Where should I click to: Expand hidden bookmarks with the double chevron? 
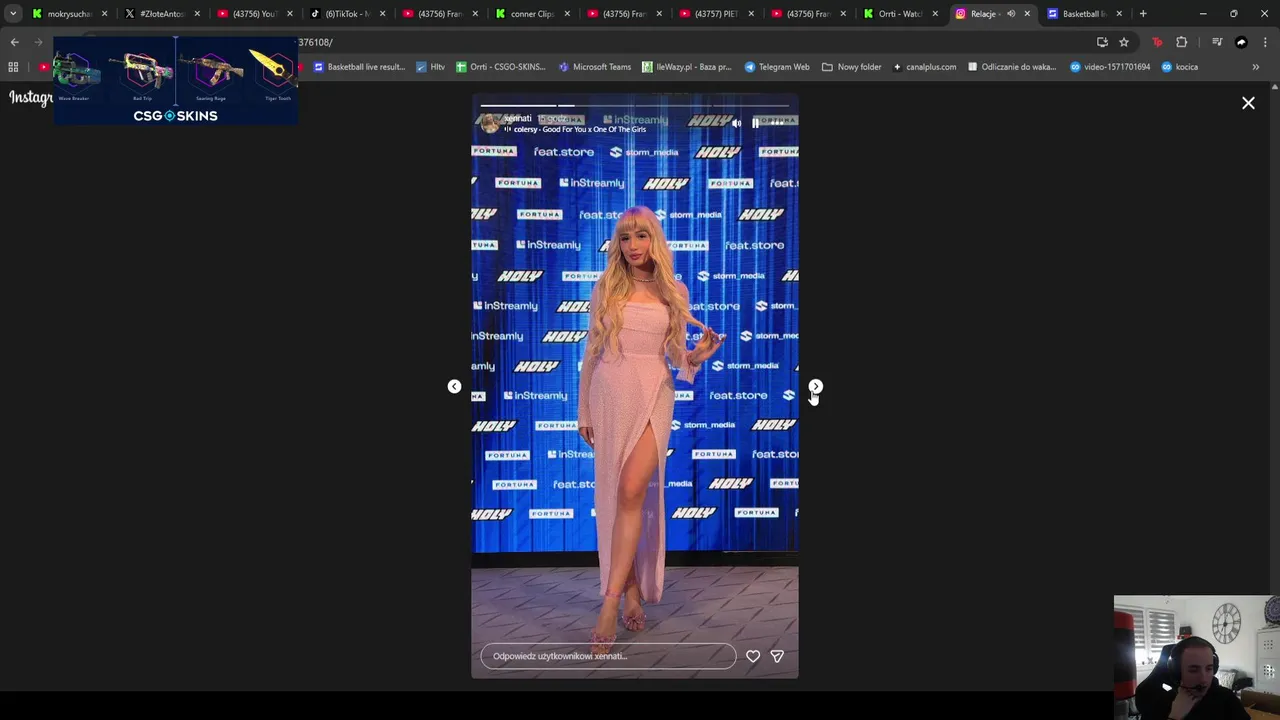click(x=1256, y=67)
